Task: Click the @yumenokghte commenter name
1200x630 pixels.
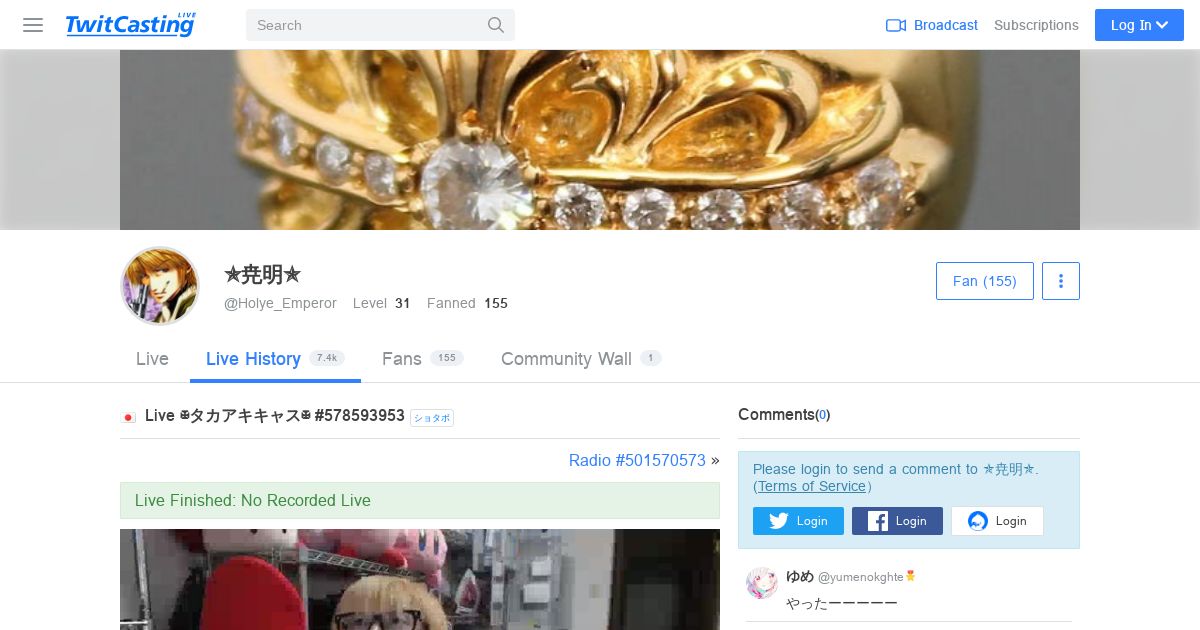Action: (860, 577)
